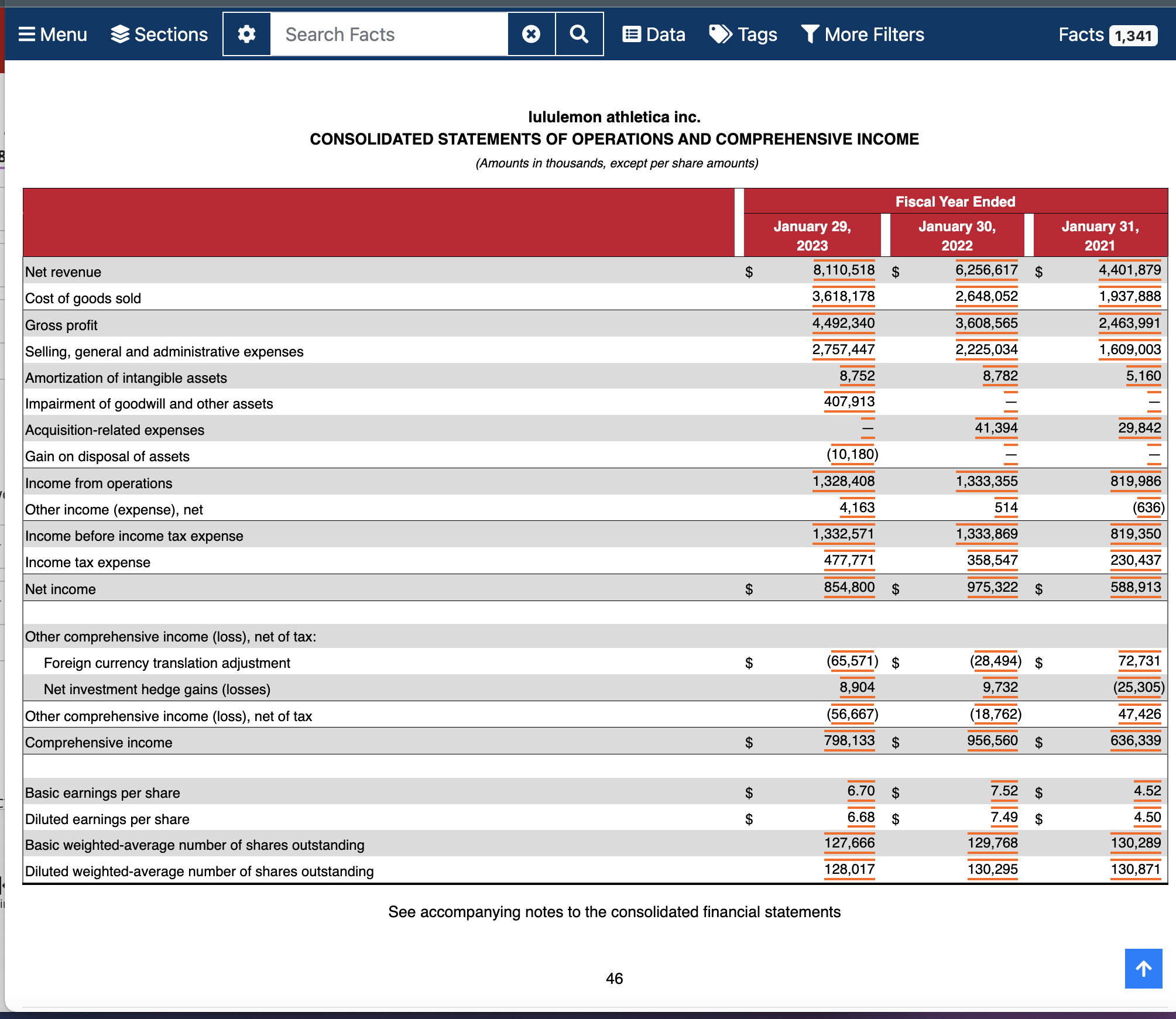This screenshot has width=1176, height=1019.
Task: Select Comprehensive income 956,560
Action: [x=992, y=740]
